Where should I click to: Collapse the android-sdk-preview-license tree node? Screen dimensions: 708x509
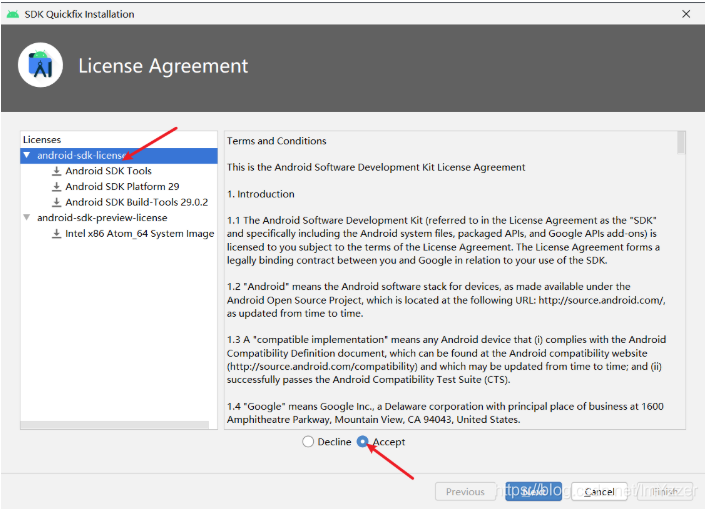pos(27,218)
